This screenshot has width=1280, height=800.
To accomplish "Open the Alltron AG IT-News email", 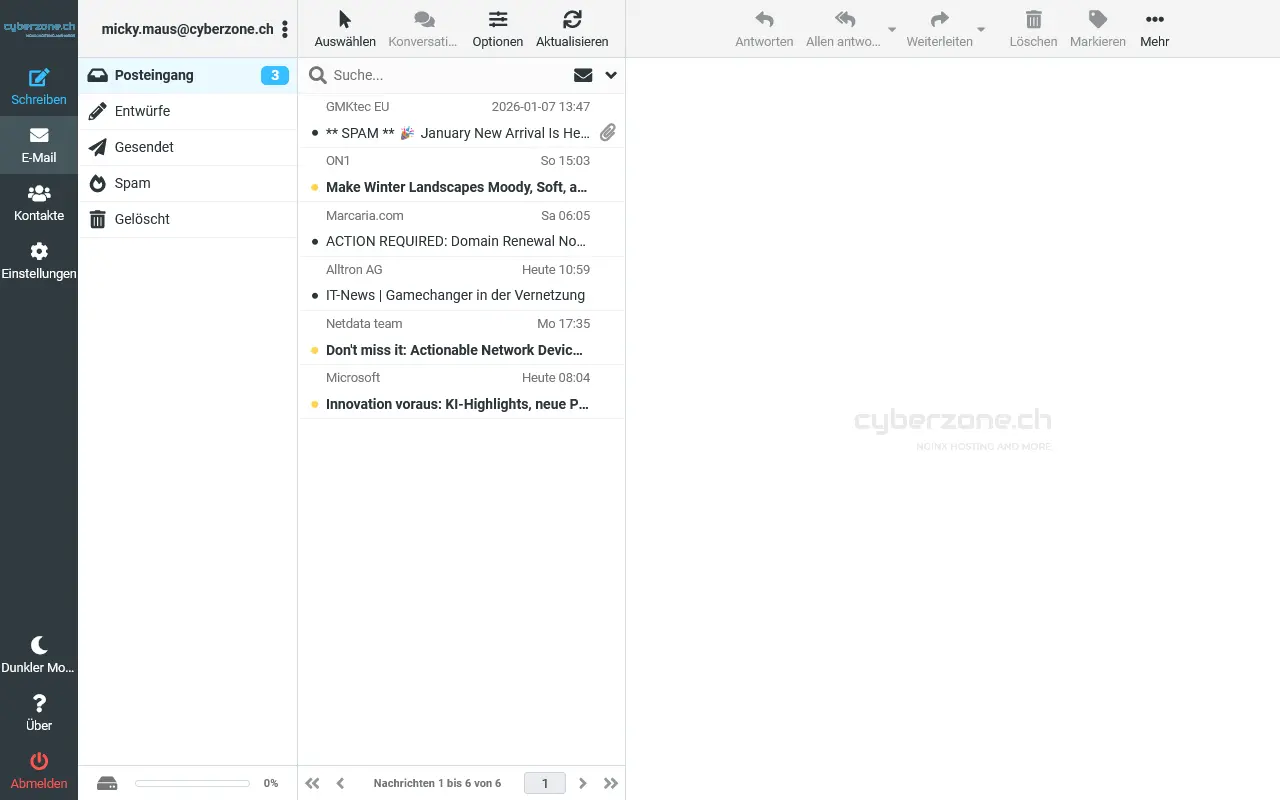I will tap(455, 295).
